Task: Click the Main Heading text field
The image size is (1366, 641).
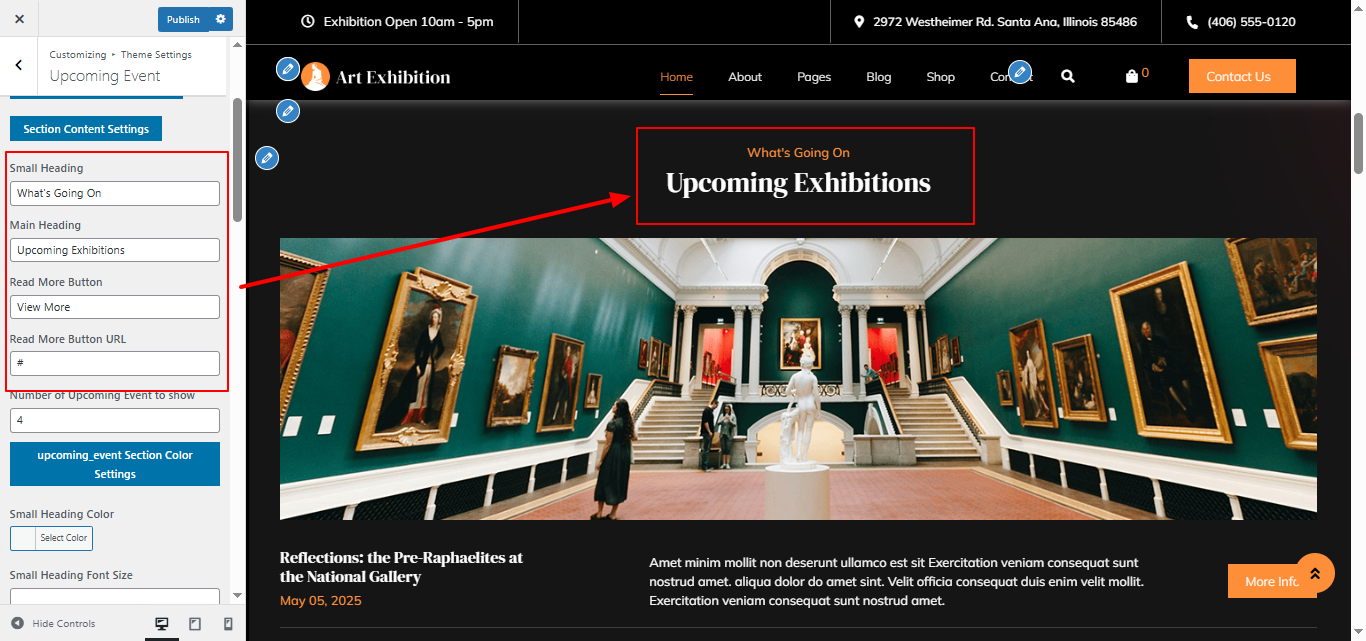Action: click(x=115, y=250)
